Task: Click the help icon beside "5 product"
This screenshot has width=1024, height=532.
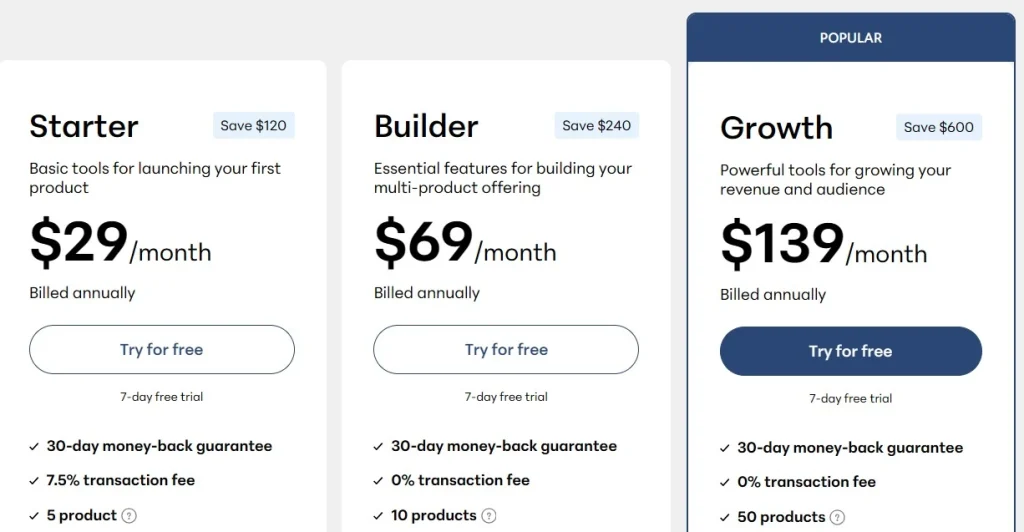Action: (129, 516)
